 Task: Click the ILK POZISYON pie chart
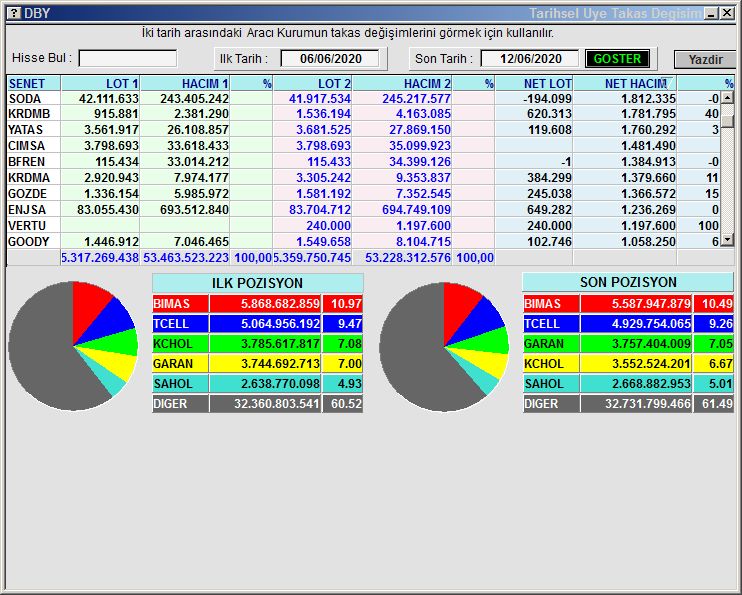73,346
